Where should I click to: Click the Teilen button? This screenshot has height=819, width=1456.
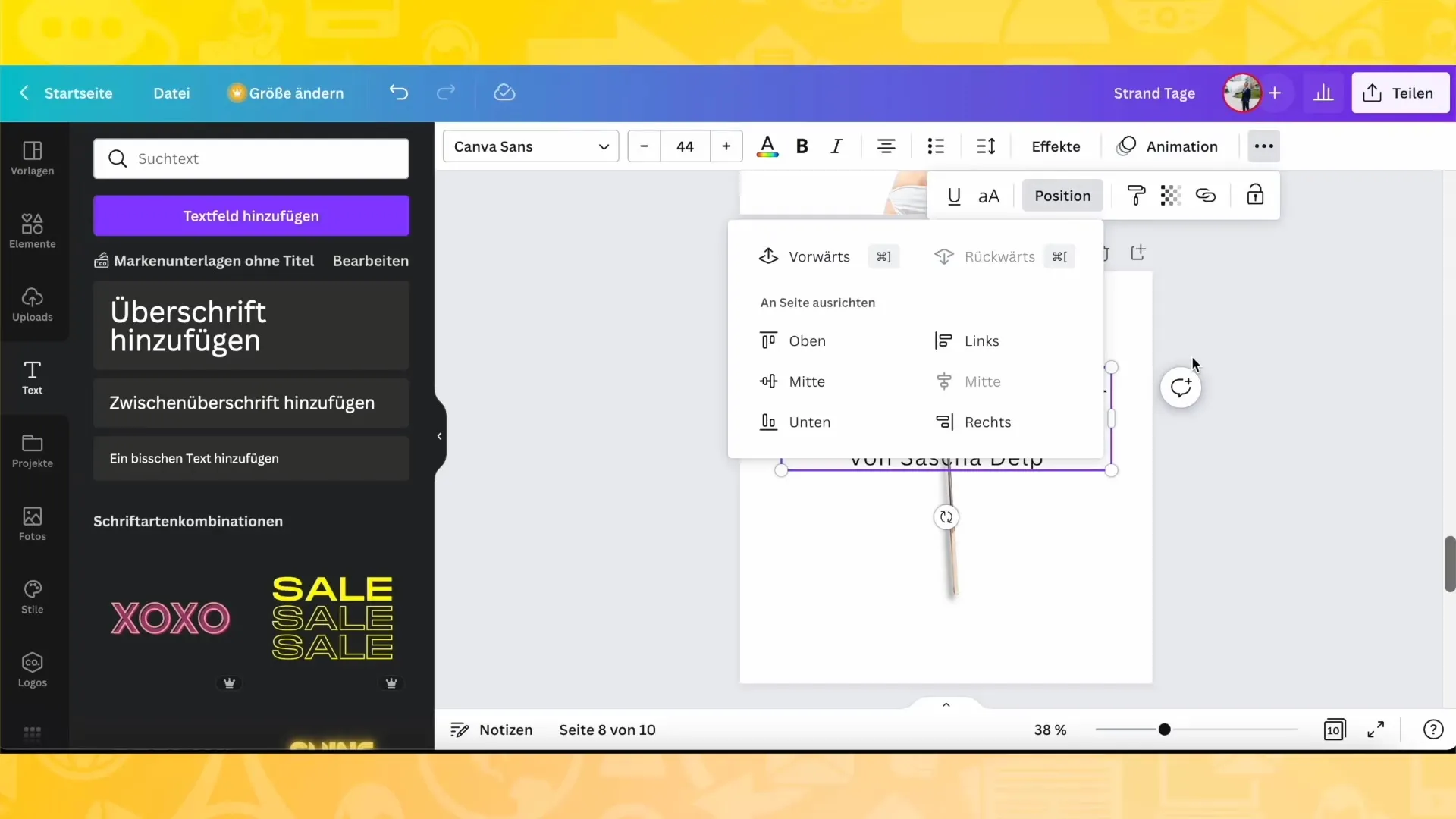click(1401, 92)
